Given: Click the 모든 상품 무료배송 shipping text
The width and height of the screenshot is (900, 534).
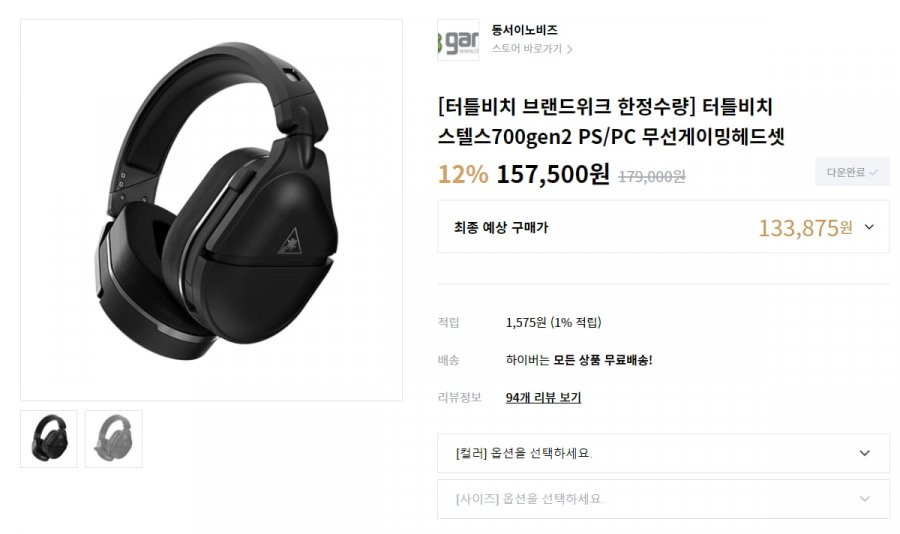Looking at the screenshot, I should (603, 360).
